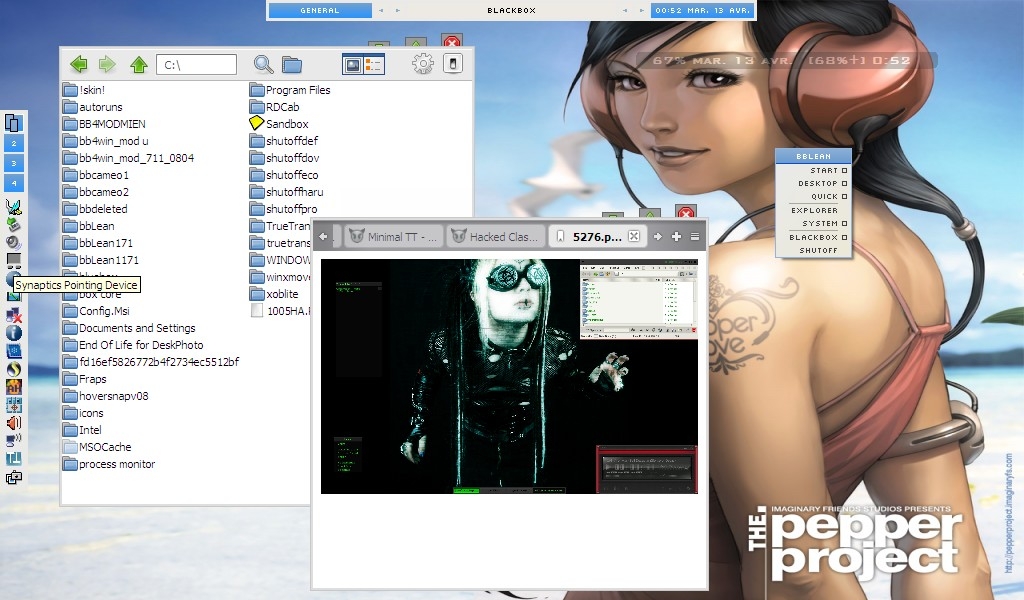Select the bbLean171 folder
The width and height of the screenshot is (1024, 600).
(98, 243)
